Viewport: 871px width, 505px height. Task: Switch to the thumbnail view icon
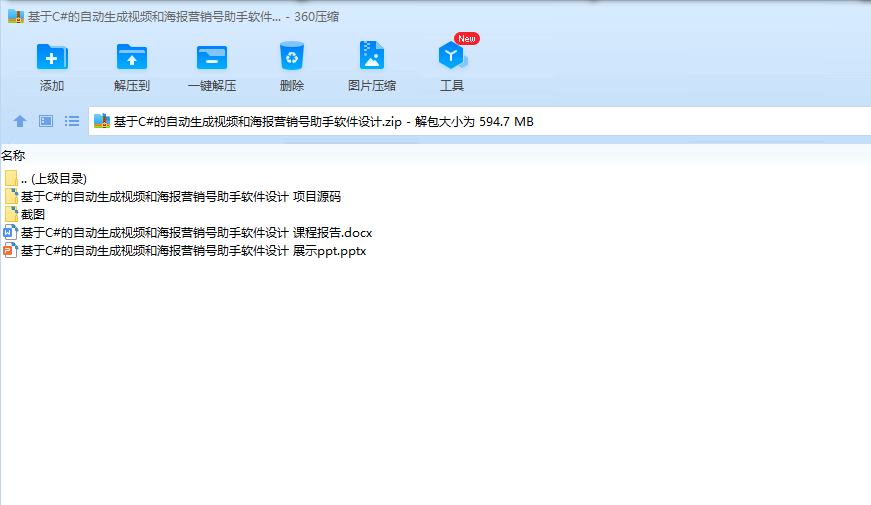pos(46,121)
